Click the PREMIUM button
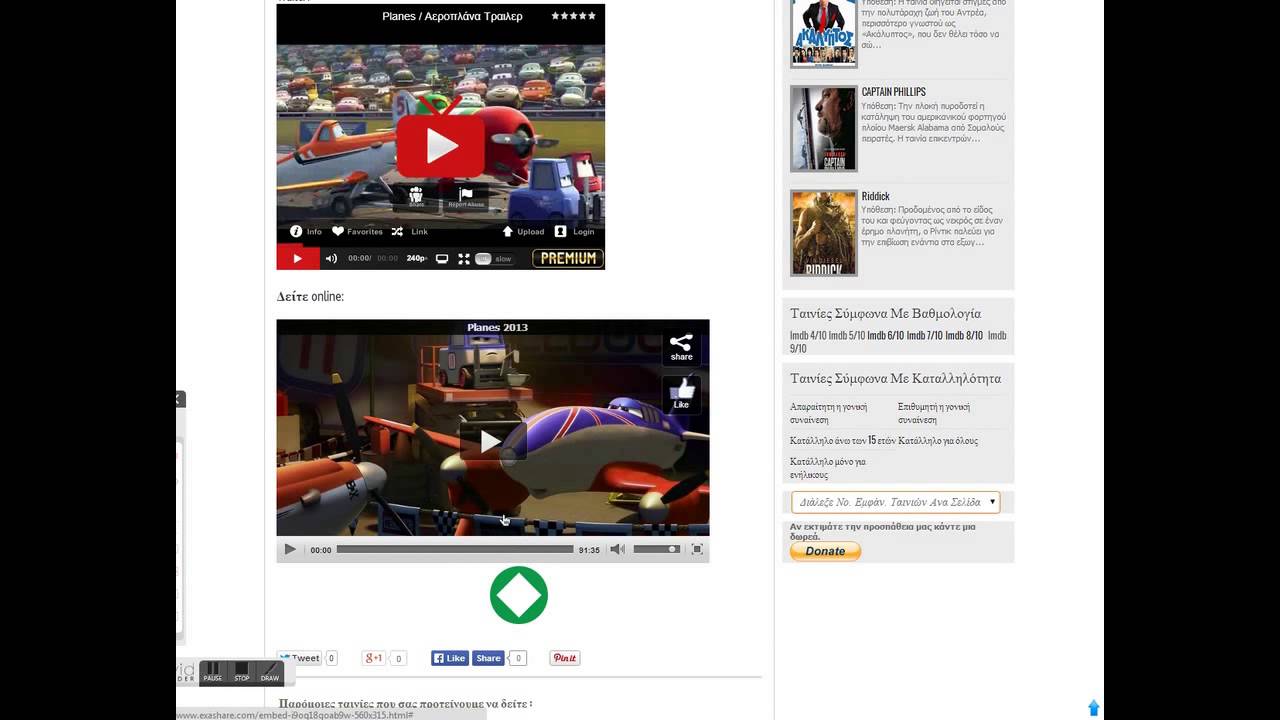 568,258
